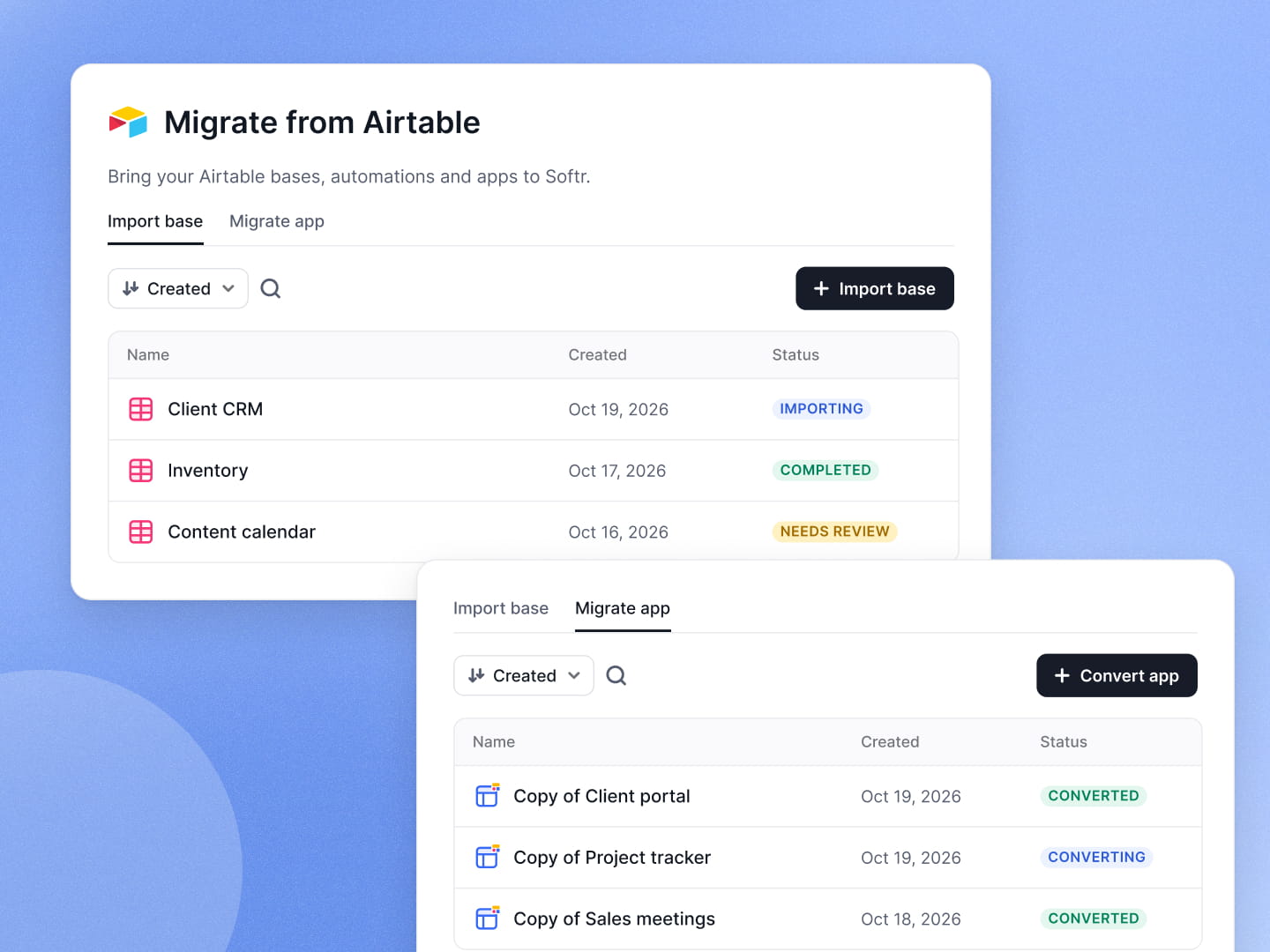Open Created sort dropdown in Migrate app panel
Screen dimensions: 1270x952
524,675
